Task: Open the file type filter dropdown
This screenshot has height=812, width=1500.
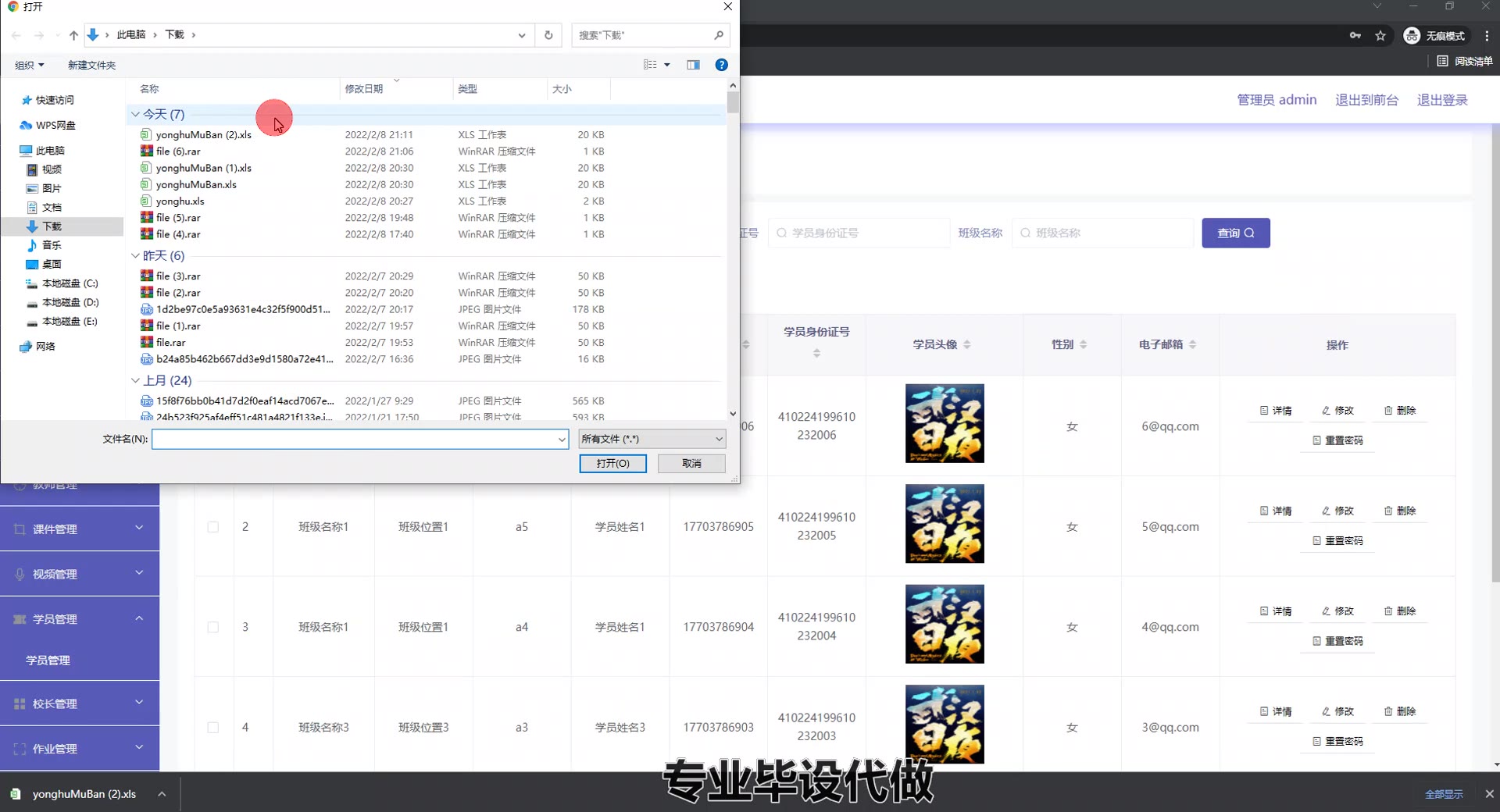Action: tap(652, 440)
